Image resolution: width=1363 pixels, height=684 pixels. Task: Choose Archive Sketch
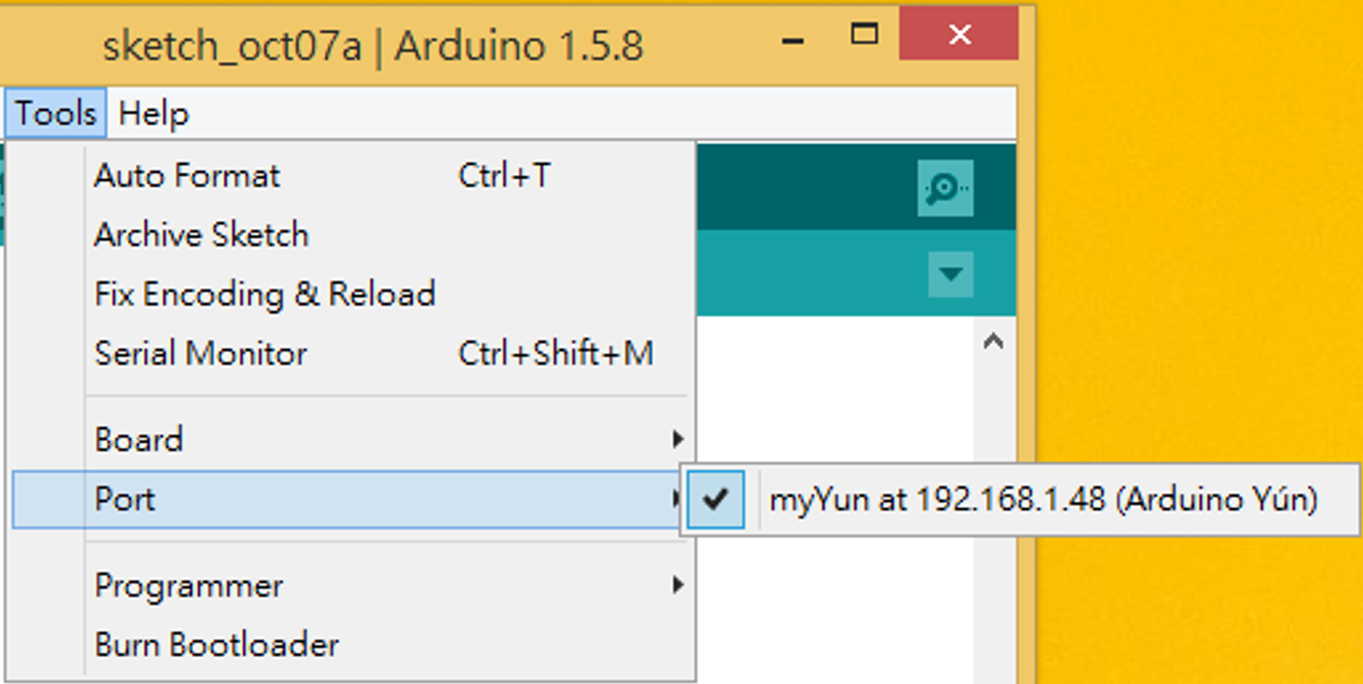click(200, 234)
